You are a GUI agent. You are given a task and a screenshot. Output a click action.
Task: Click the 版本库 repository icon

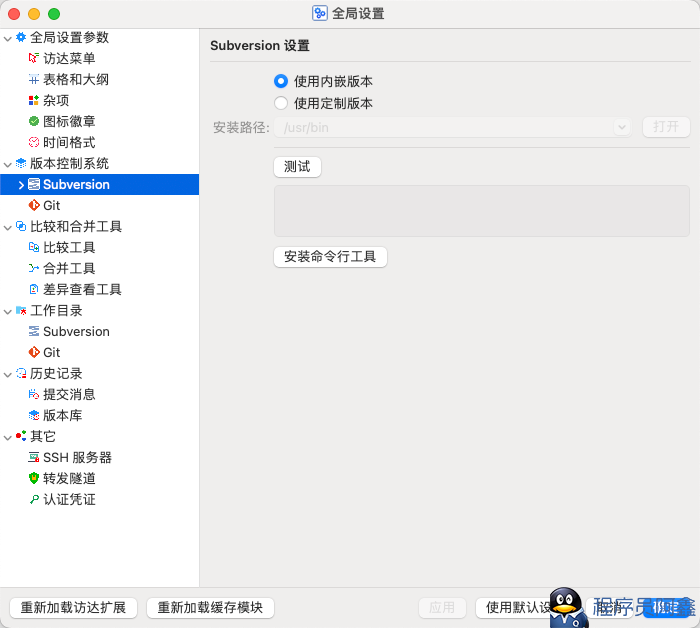[x=34, y=415]
